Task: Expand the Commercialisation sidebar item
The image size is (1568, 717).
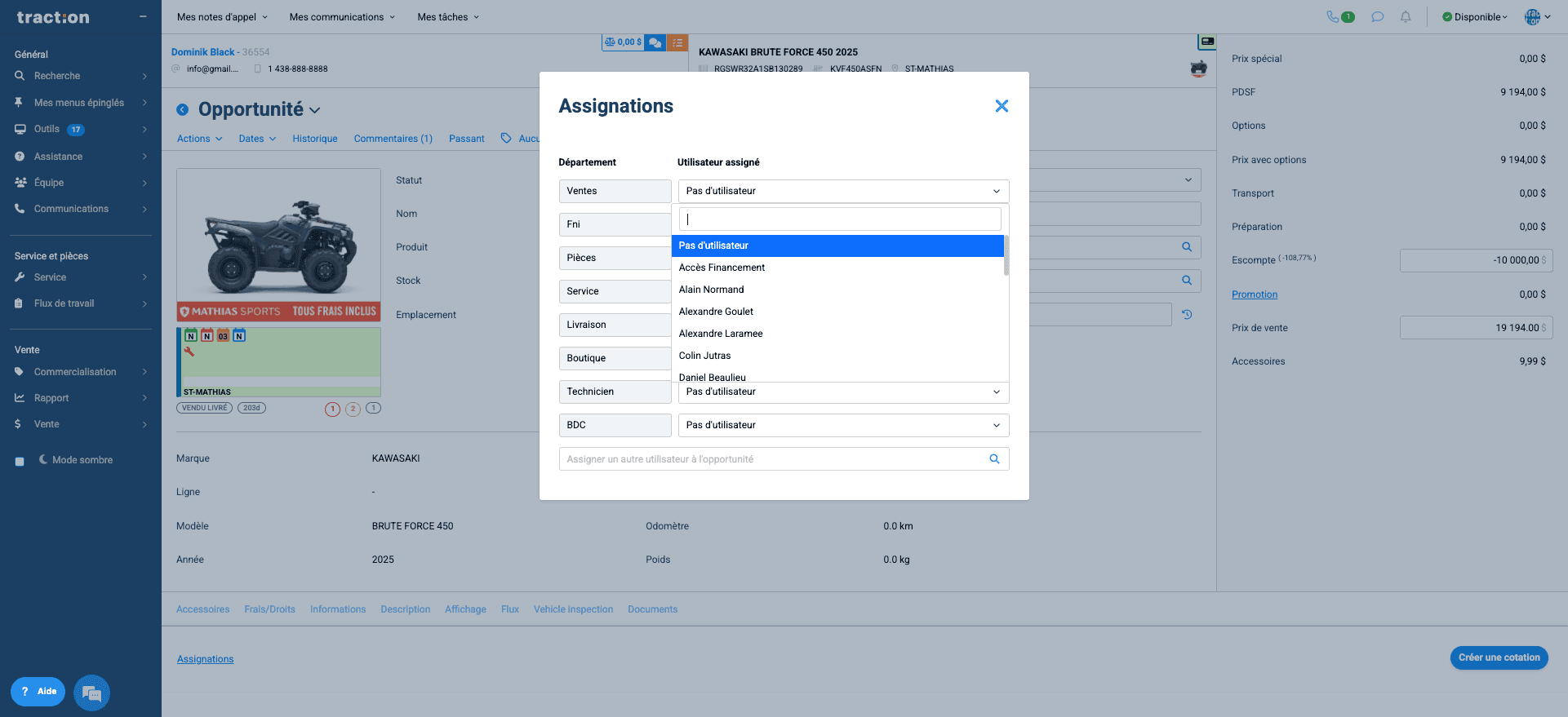Action: [81, 372]
